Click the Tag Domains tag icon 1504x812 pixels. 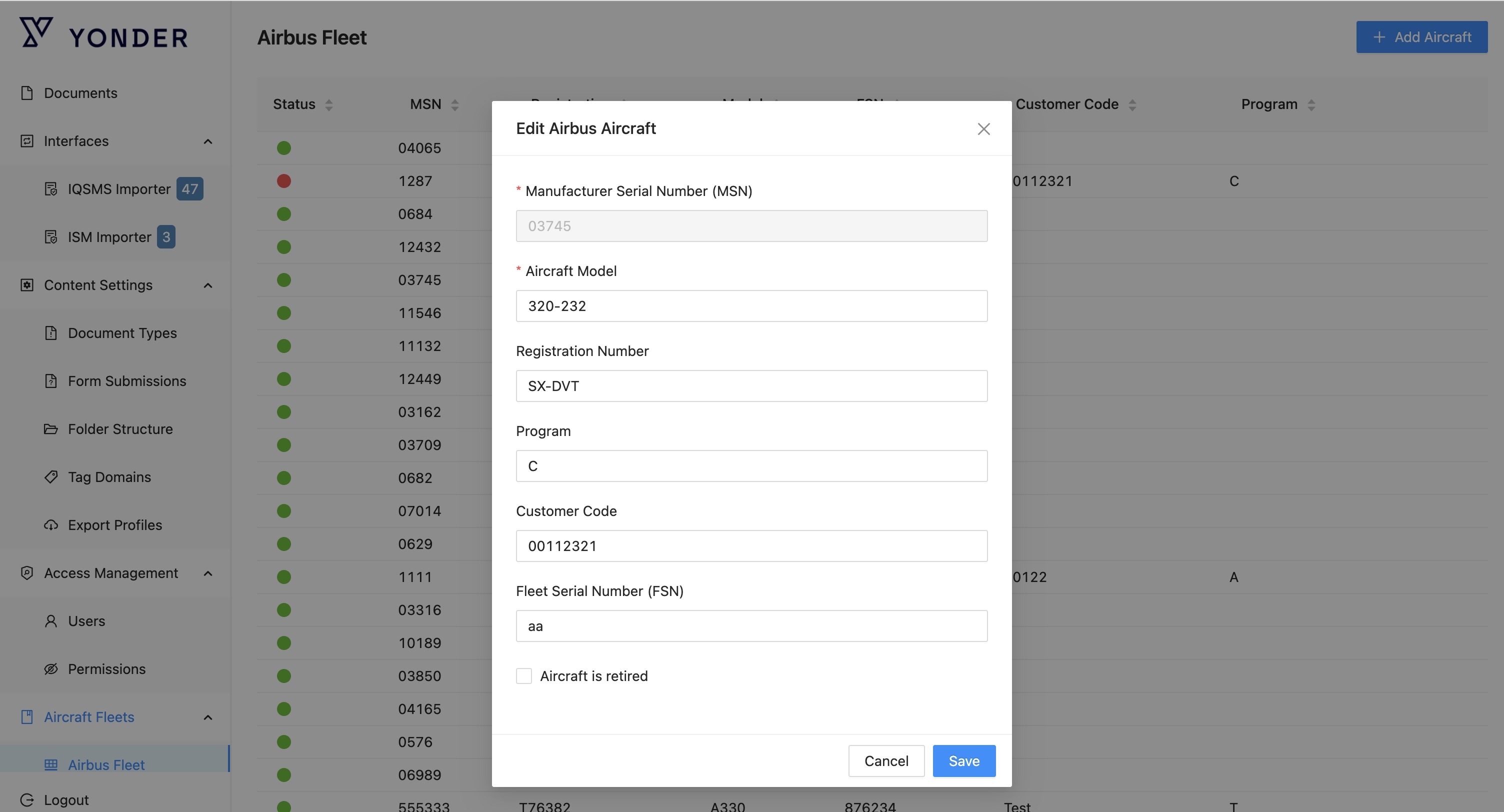click(x=51, y=477)
